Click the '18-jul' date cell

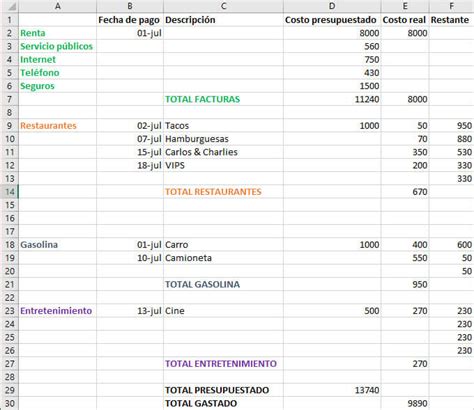pos(130,165)
